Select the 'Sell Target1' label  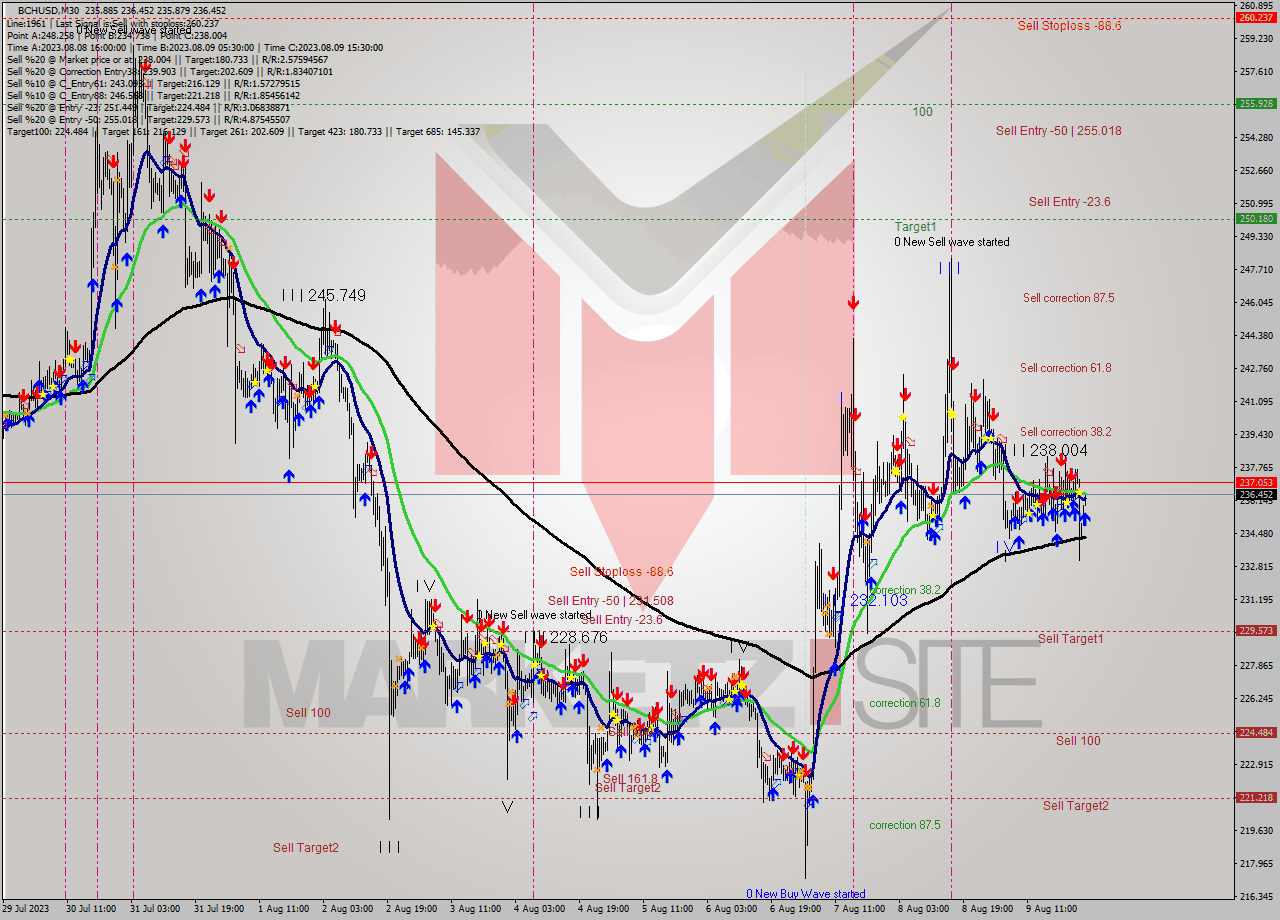[x=1070, y=638]
